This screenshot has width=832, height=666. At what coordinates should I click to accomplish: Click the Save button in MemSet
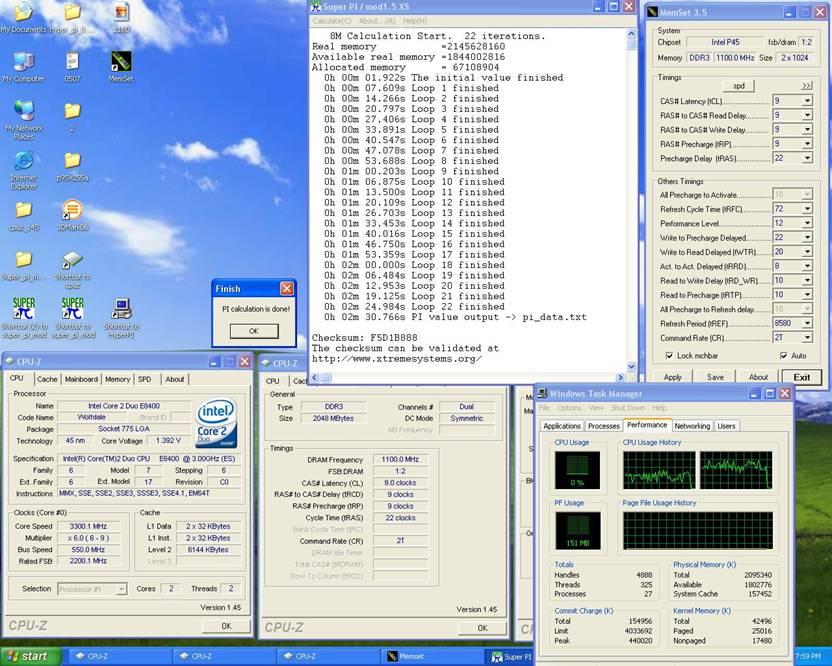715,377
